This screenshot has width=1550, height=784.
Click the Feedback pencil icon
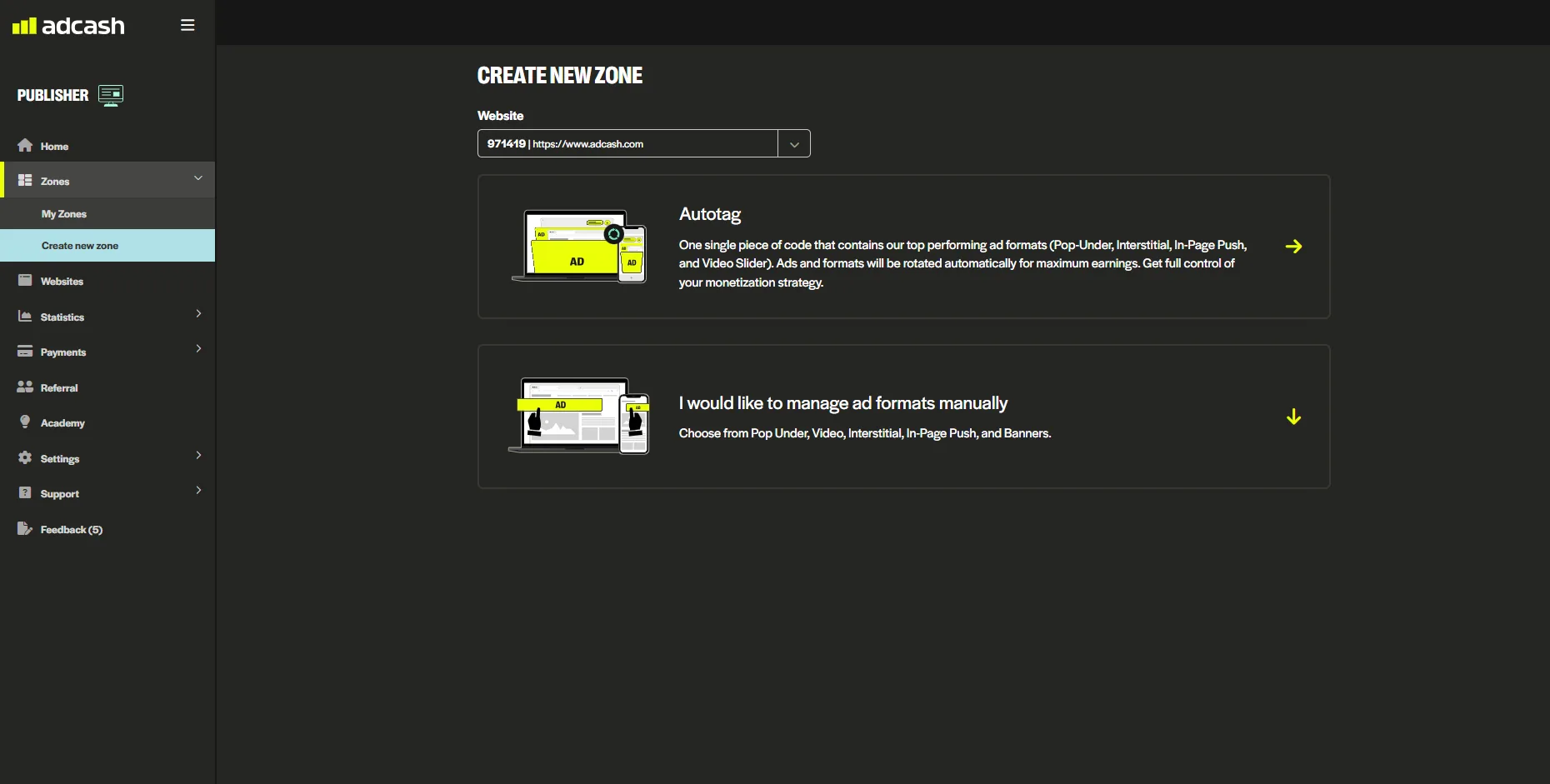coord(25,529)
